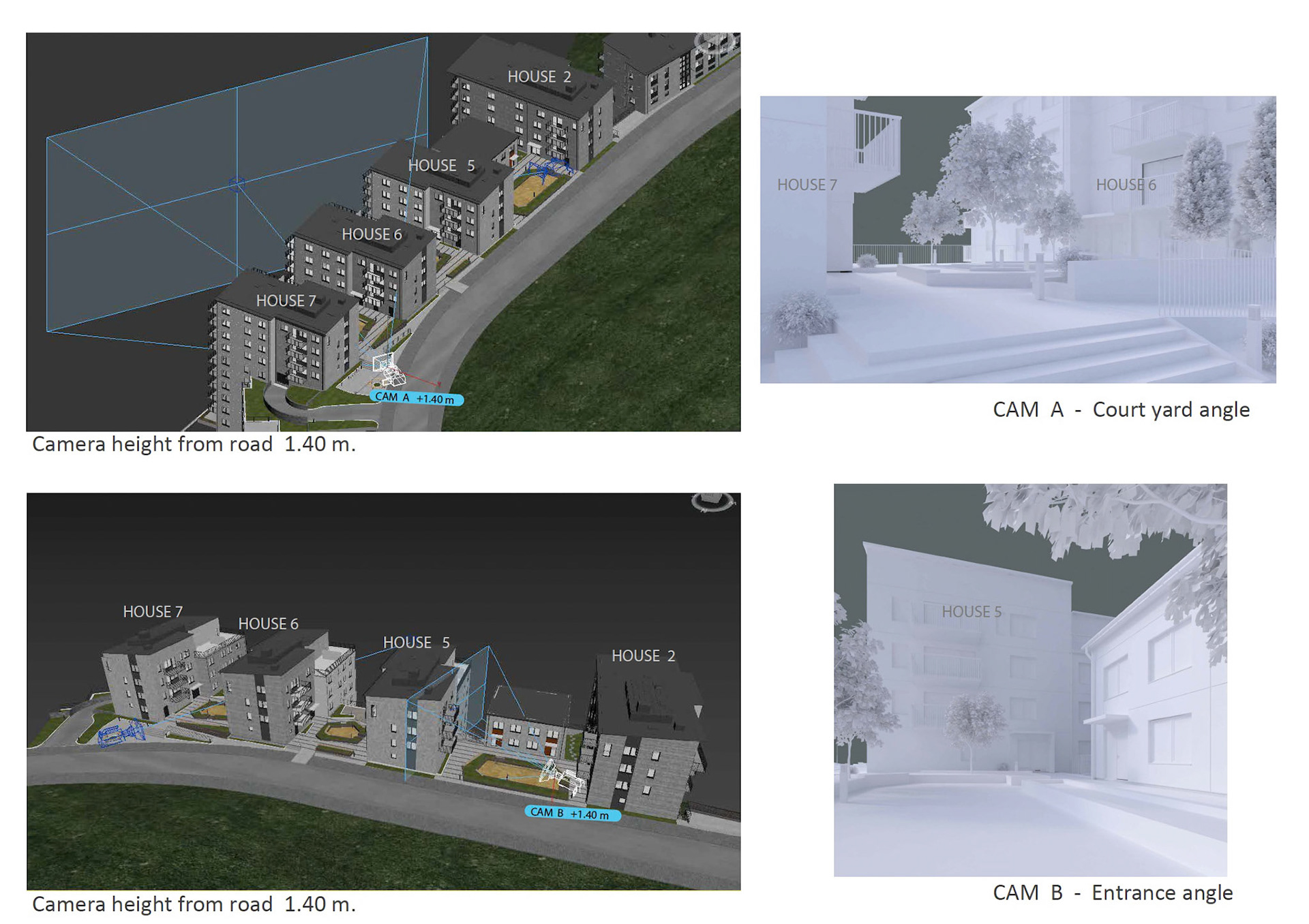Click the CAM B +1.40 m label
1309x924 pixels.
(573, 814)
